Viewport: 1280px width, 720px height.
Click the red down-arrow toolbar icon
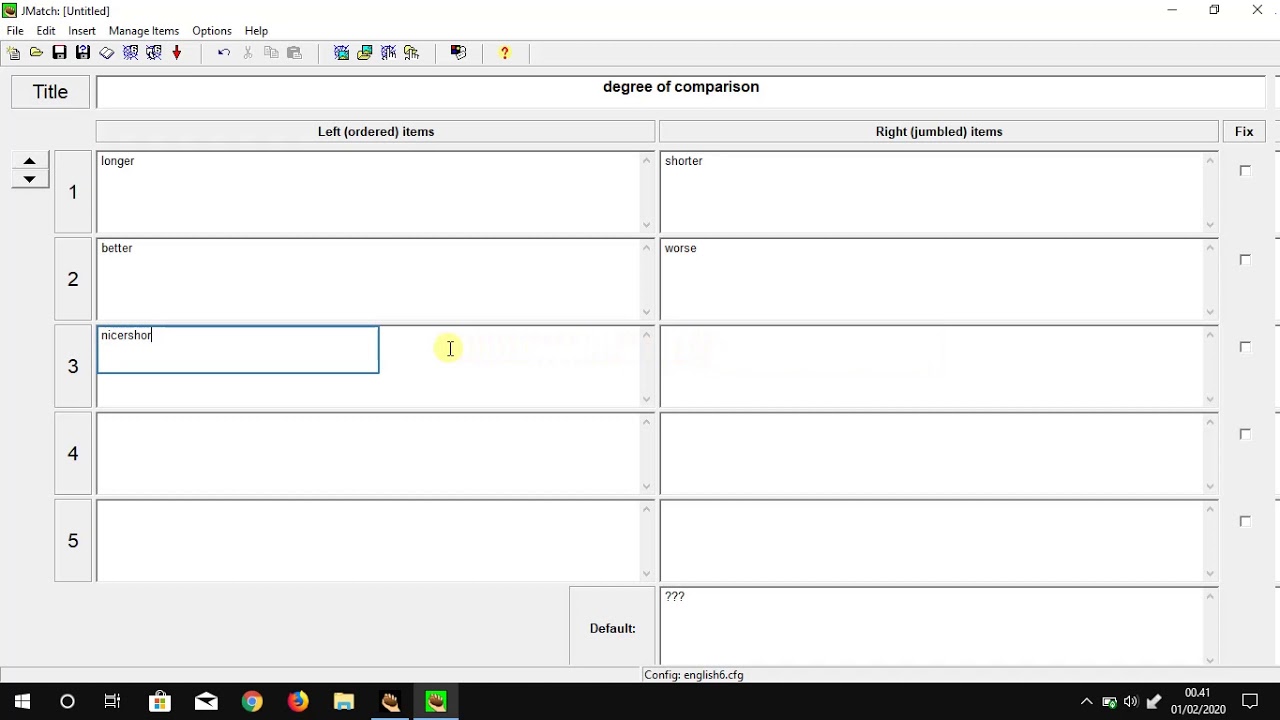click(x=177, y=53)
